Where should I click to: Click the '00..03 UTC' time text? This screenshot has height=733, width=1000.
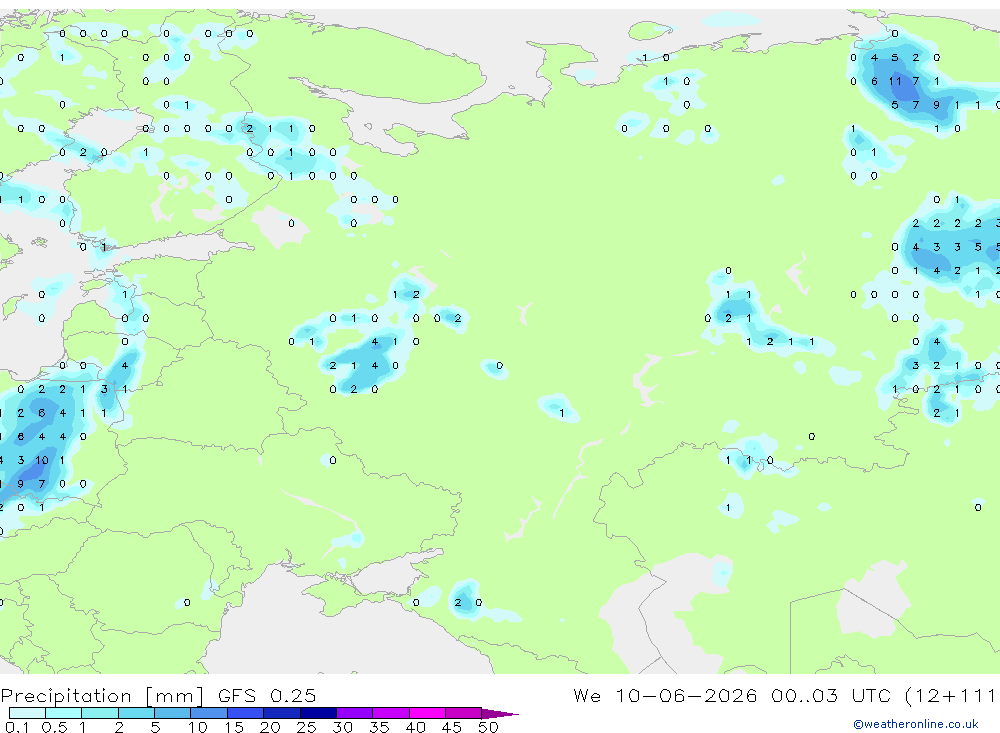(830, 695)
